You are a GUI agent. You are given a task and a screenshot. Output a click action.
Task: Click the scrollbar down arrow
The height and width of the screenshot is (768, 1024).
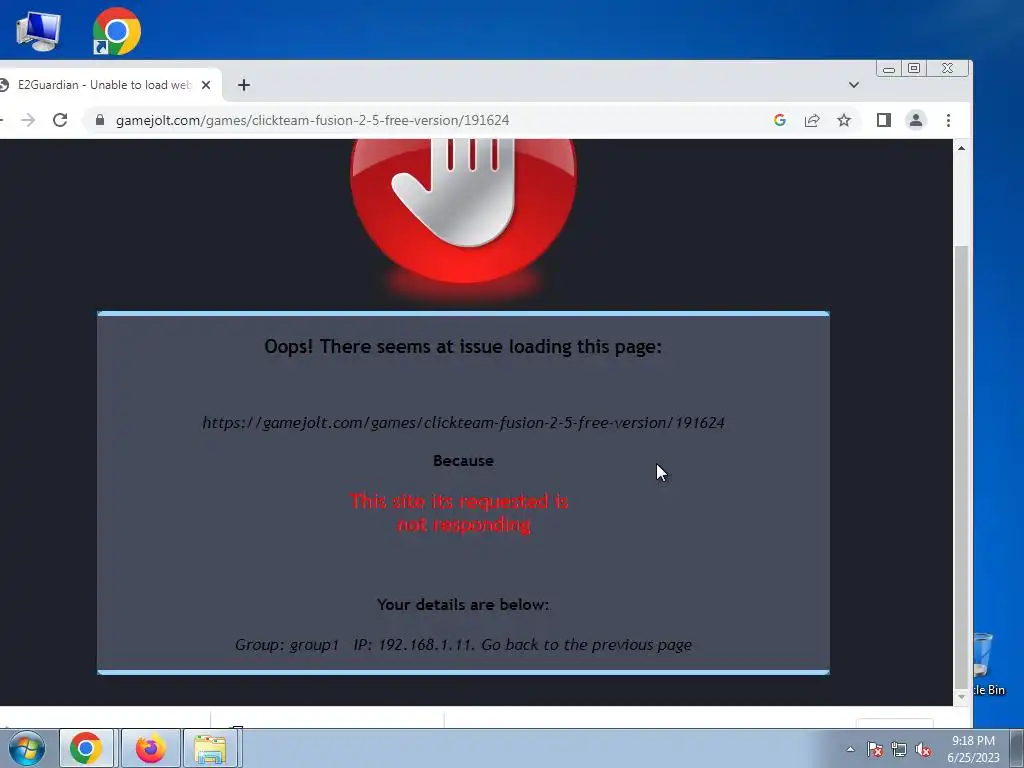click(961, 697)
